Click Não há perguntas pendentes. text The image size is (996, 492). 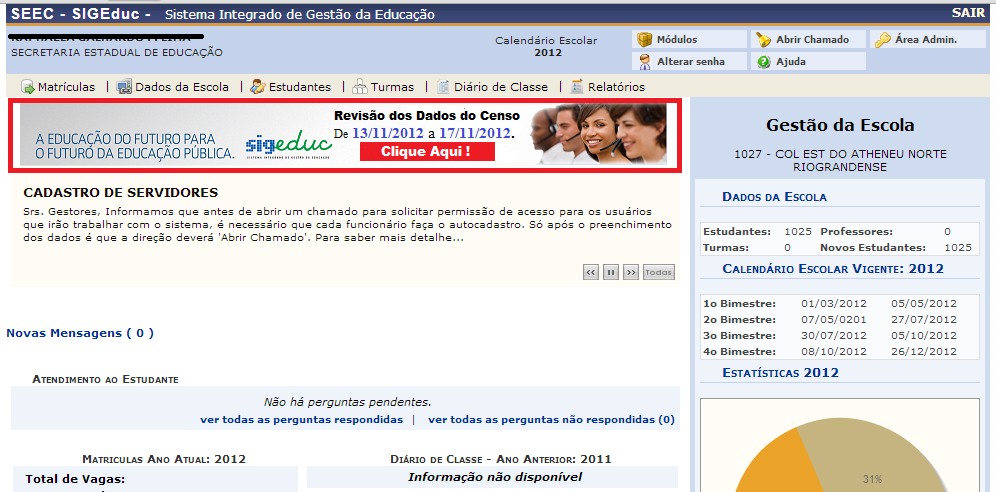click(347, 402)
